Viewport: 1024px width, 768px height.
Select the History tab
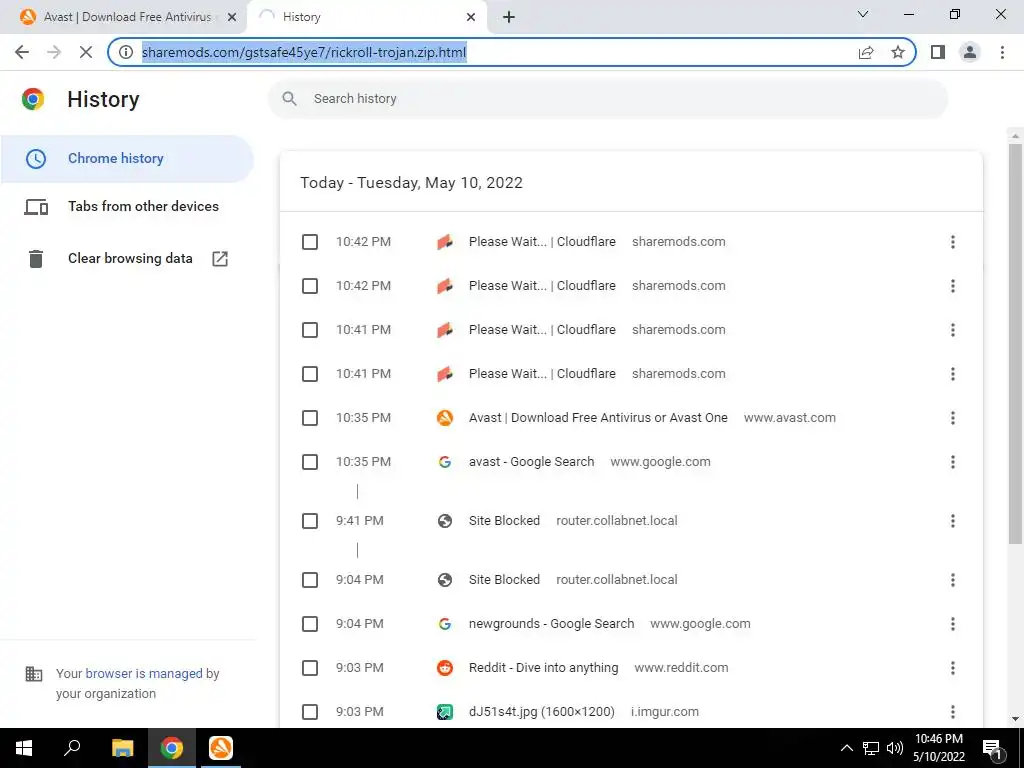366,17
